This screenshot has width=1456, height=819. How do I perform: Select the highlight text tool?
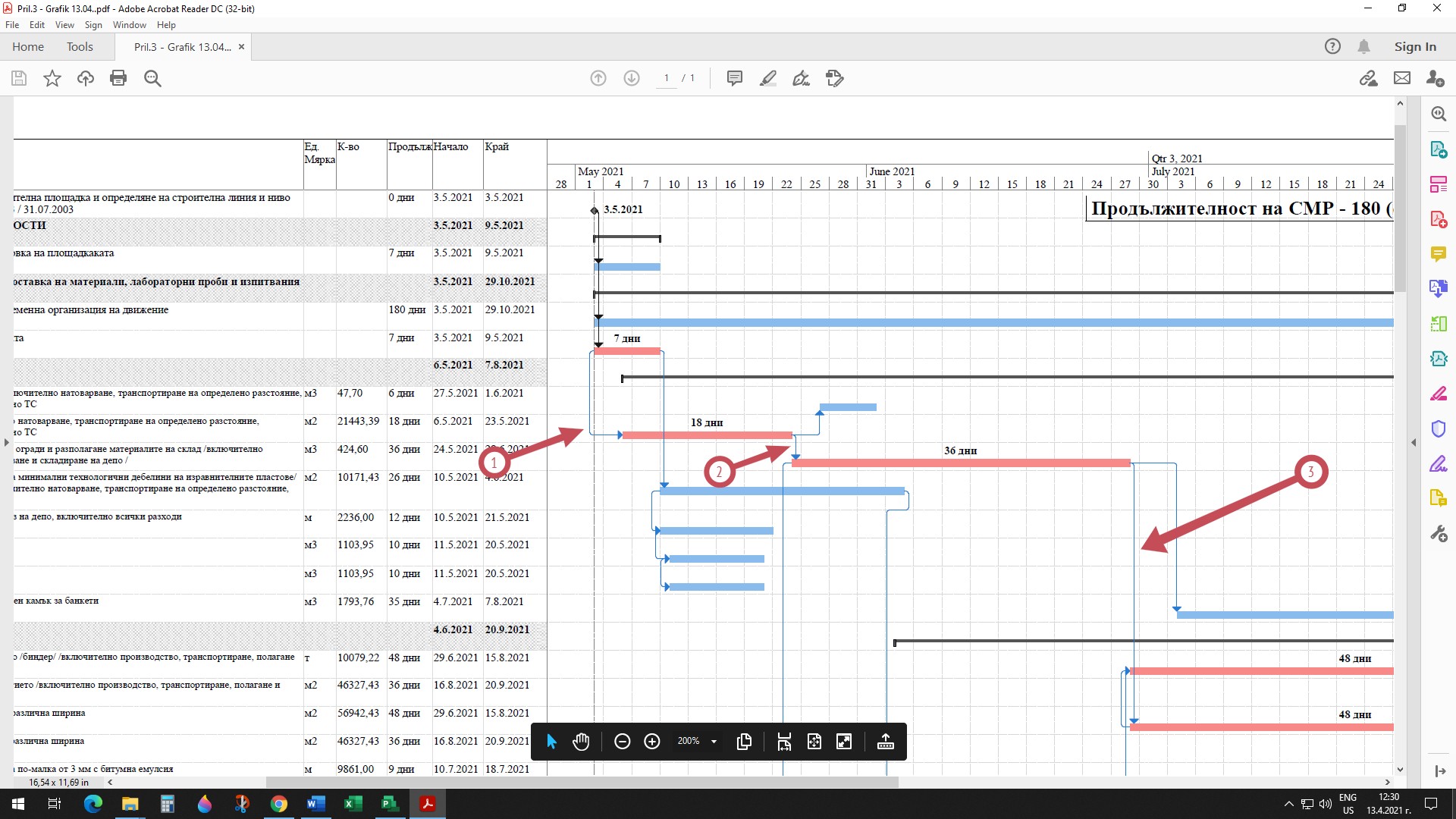click(767, 78)
